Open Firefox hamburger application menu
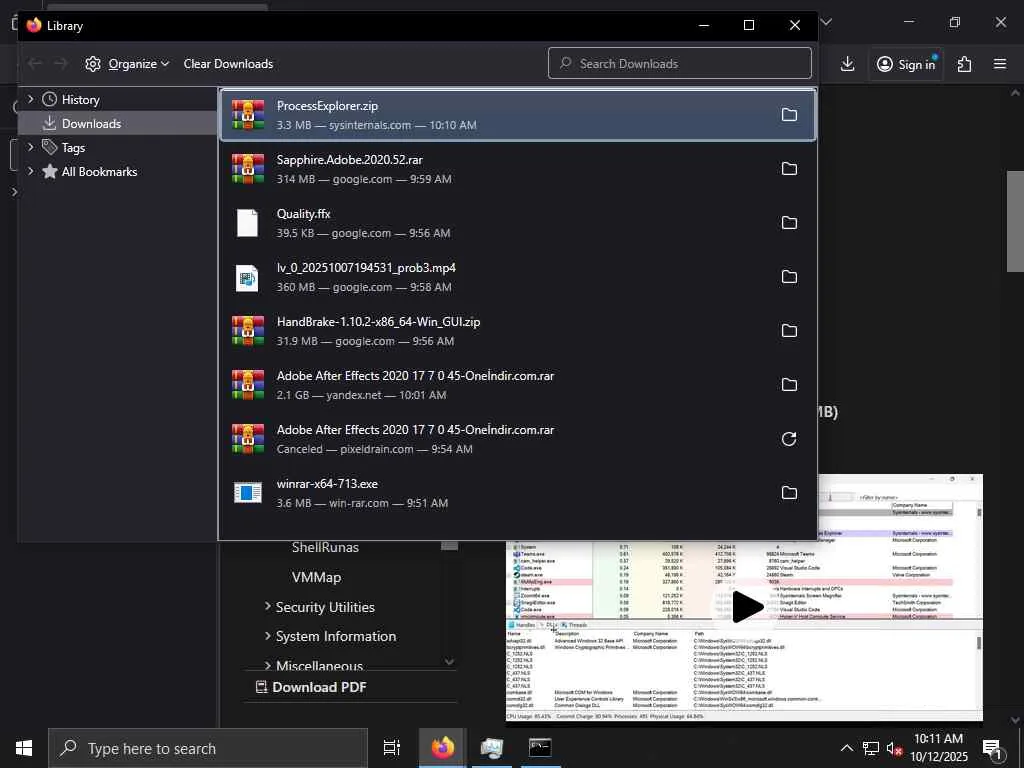 [x=999, y=64]
